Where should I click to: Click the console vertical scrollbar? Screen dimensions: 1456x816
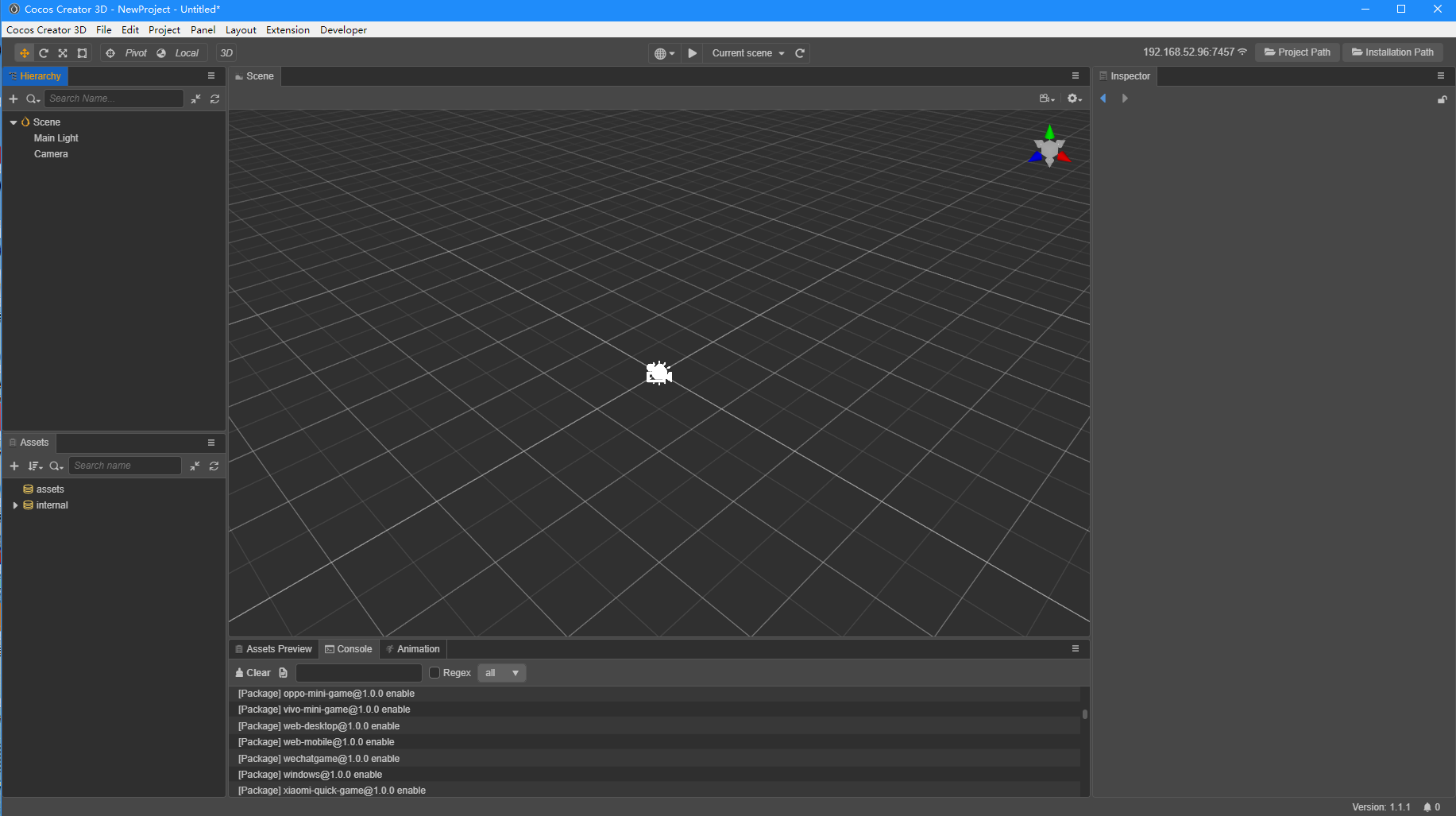(x=1085, y=714)
